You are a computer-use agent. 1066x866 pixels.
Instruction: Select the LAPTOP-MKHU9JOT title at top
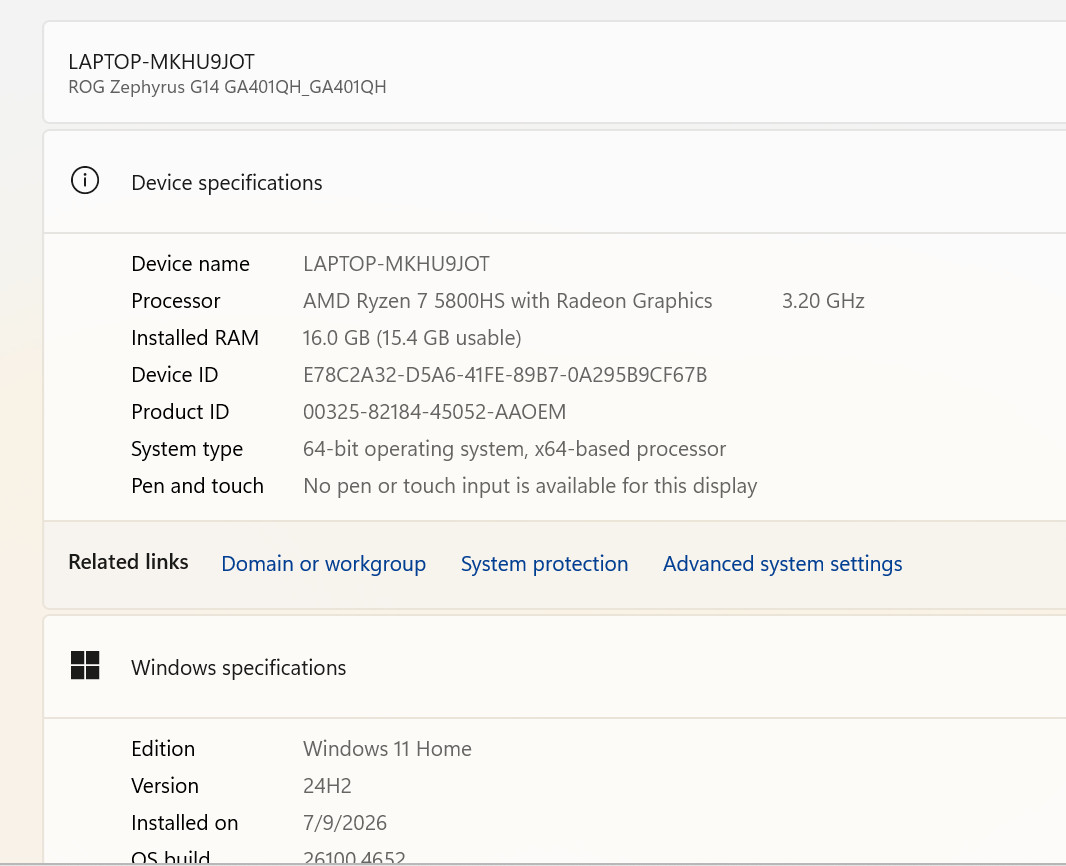pos(162,62)
